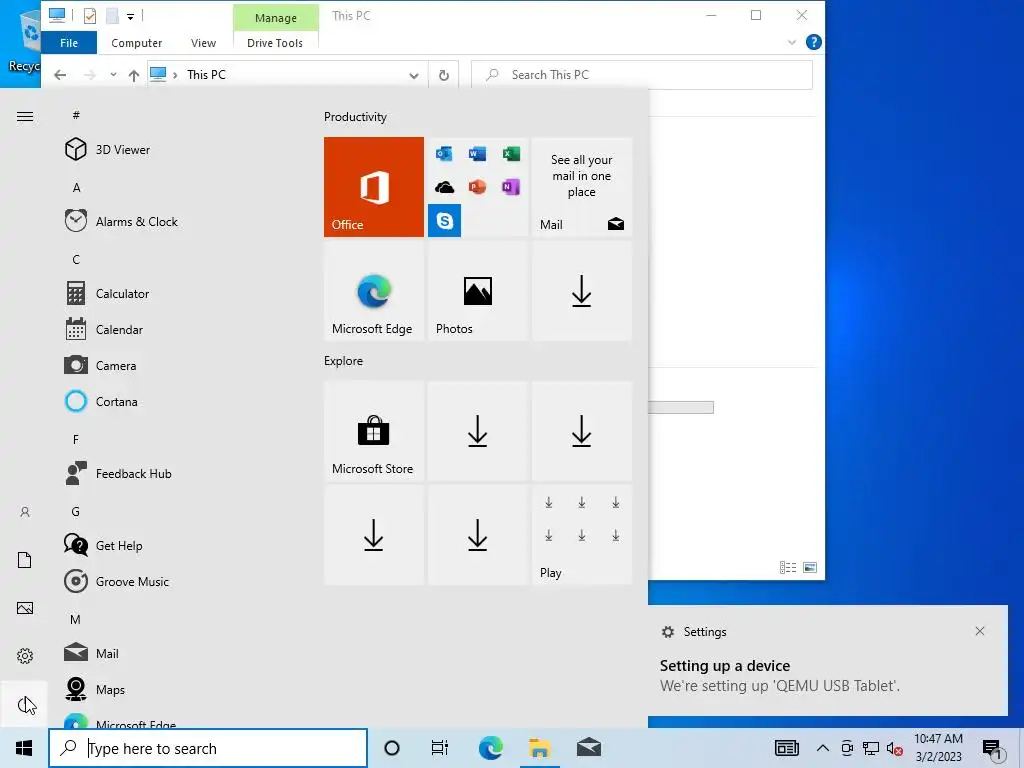Open Mail in the app list
Viewport: 1024px width, 768px height.
click(91, 653)
